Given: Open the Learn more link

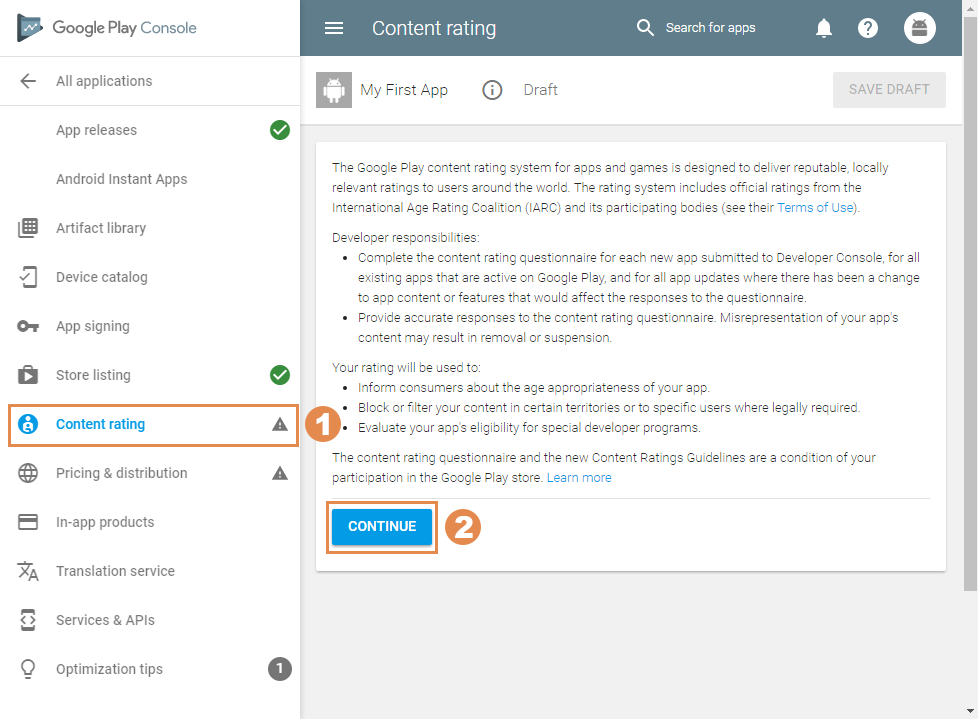Looking at the screenshot, I should coord(579,478).
